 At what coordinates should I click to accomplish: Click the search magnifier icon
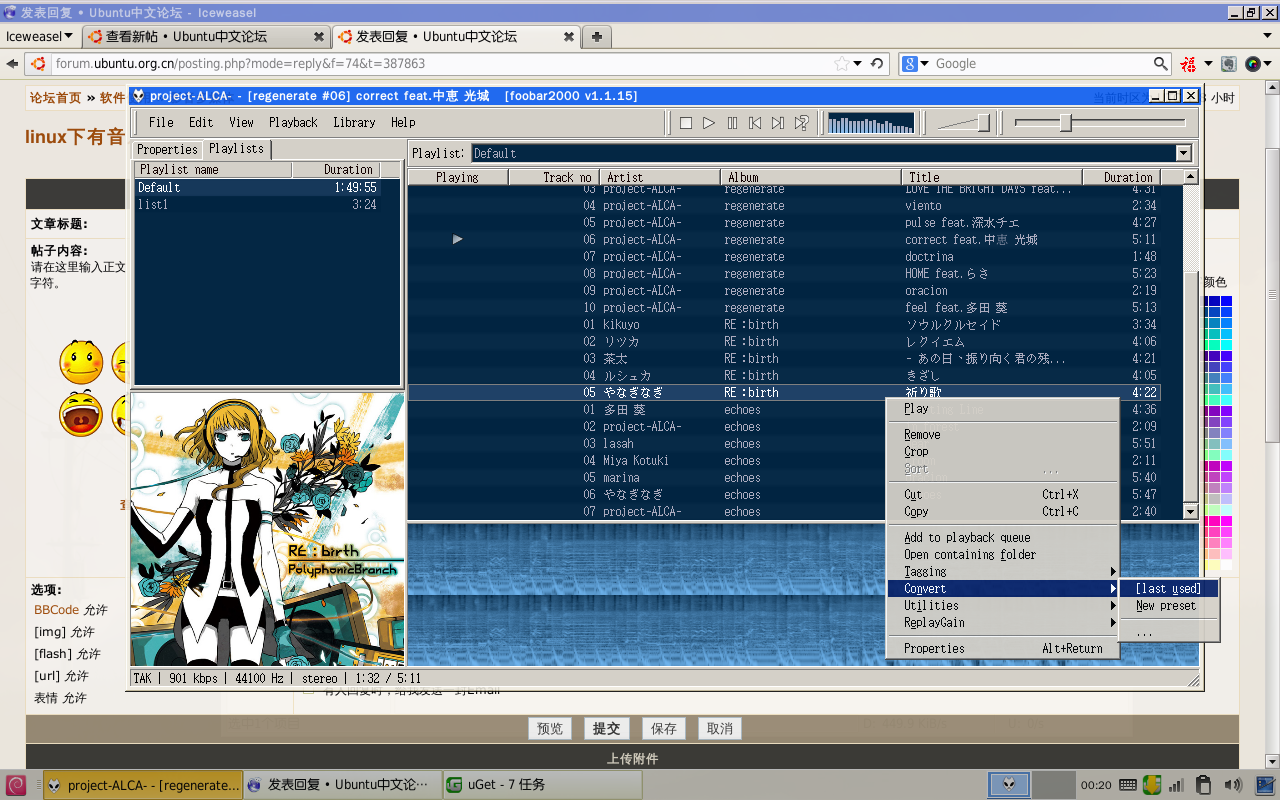tap(1160, 63)
